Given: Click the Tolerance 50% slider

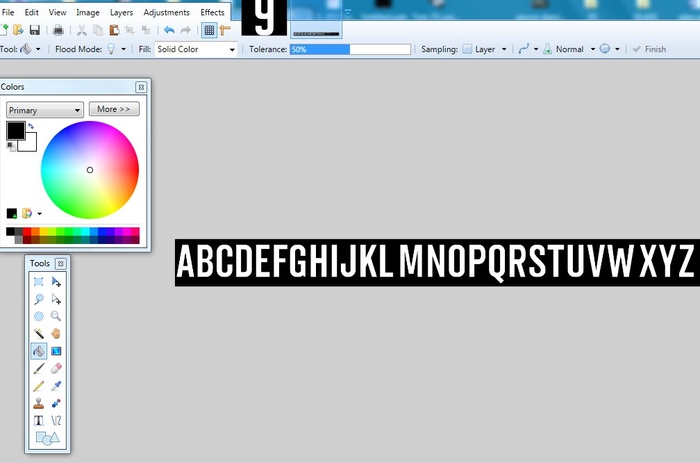Looking at the screenshot, I should (350, 49).
